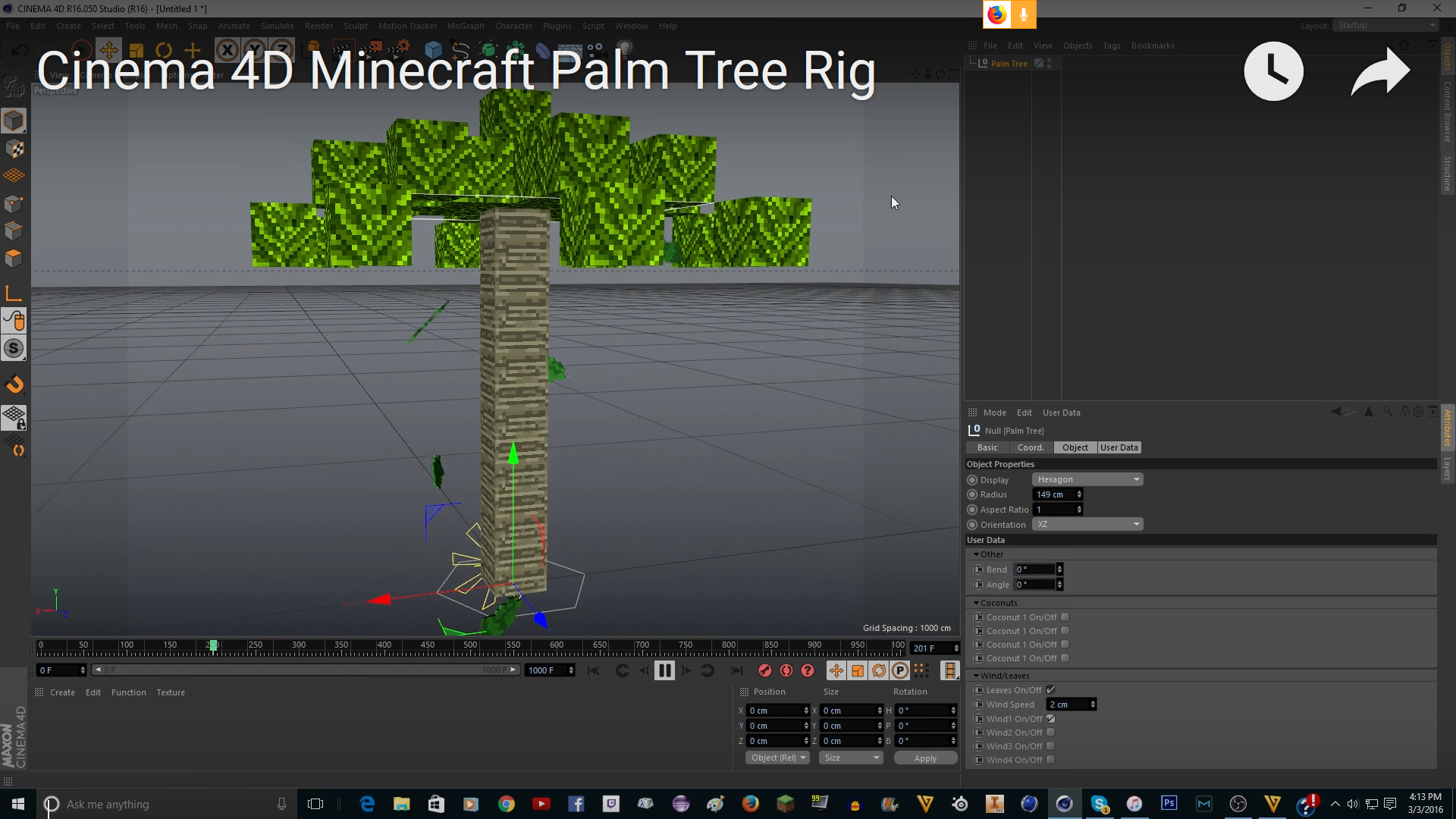Open the Windows Start menu
Screen dimensions: 1456x819
pyautogui.click(x=18, y=804)
